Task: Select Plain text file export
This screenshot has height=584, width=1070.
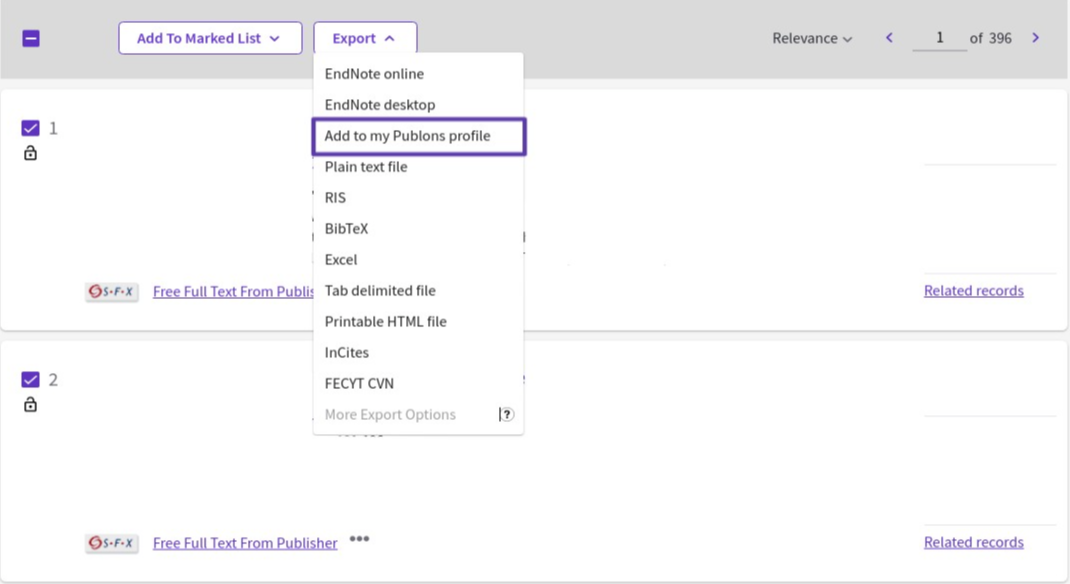Action: point(418,166)
